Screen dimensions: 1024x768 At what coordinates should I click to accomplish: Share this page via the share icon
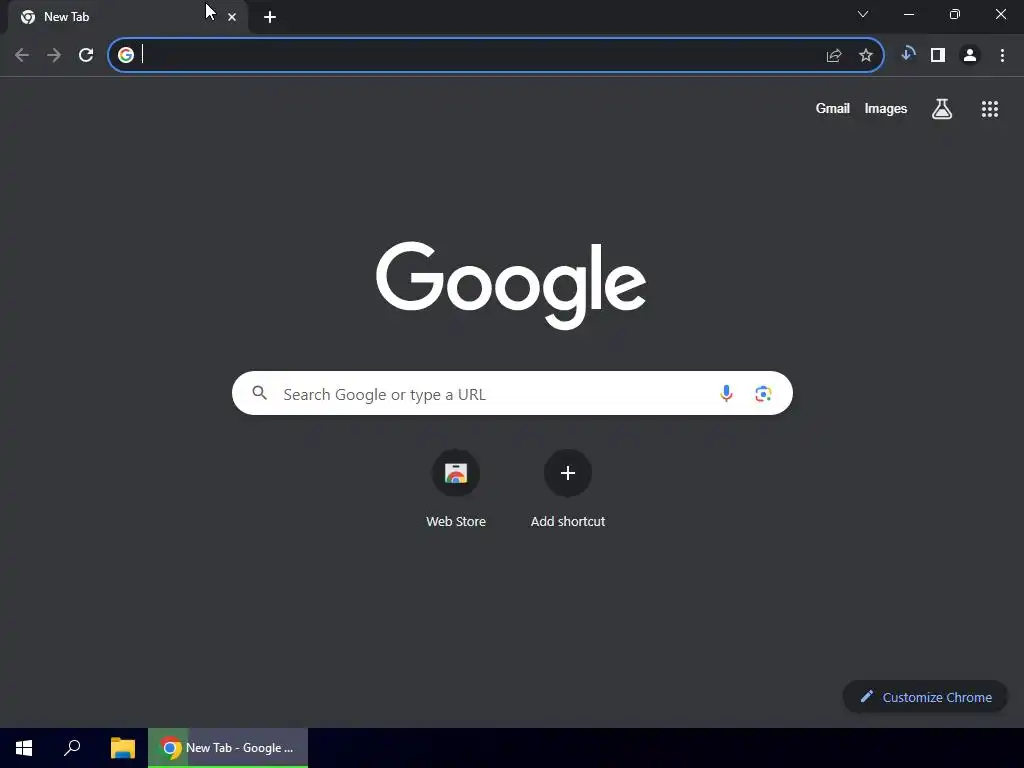pyautogui.click(x=833, y=56)
